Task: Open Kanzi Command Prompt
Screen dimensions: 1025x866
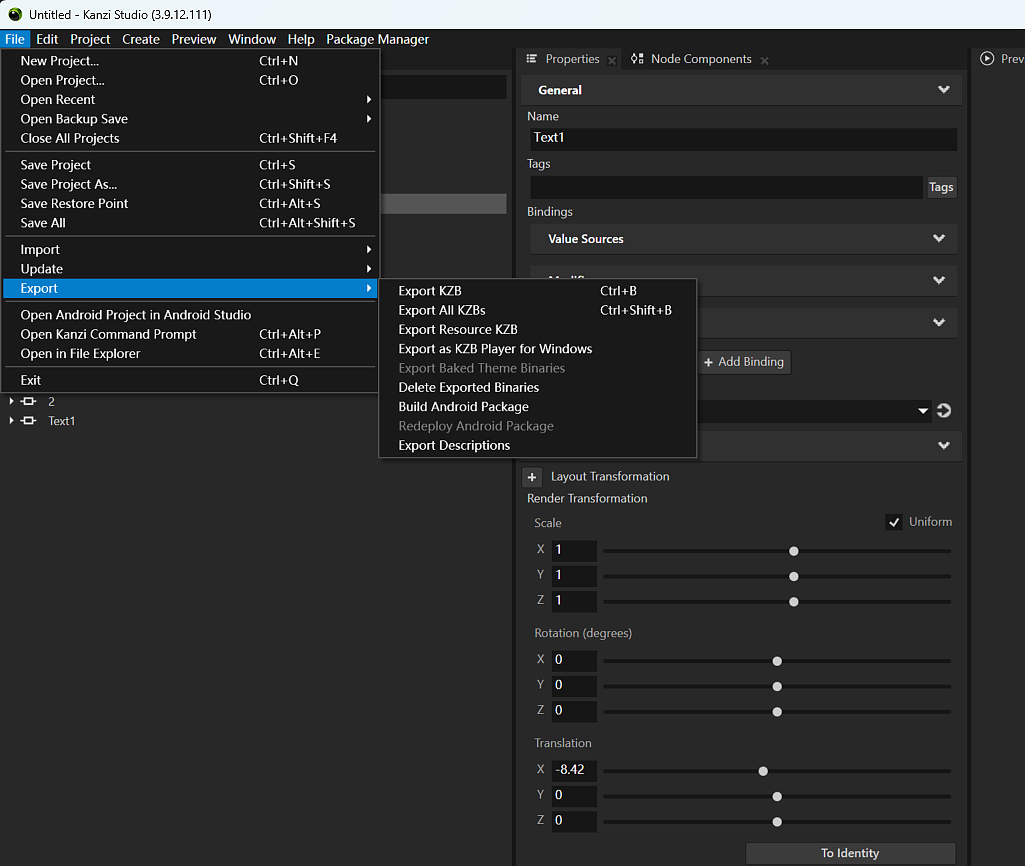Action: click(190, 334)
